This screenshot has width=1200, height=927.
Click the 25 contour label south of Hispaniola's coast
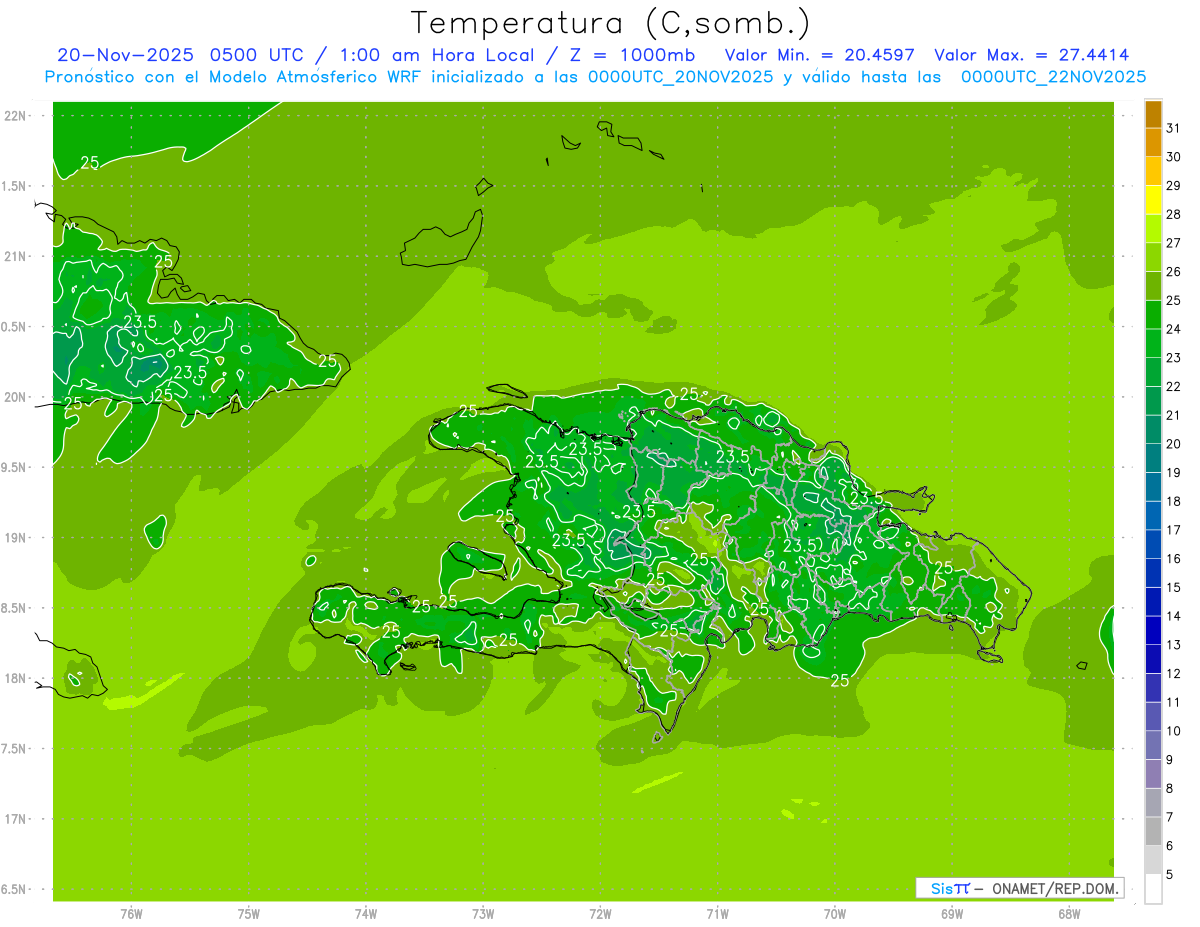[840, 681]
